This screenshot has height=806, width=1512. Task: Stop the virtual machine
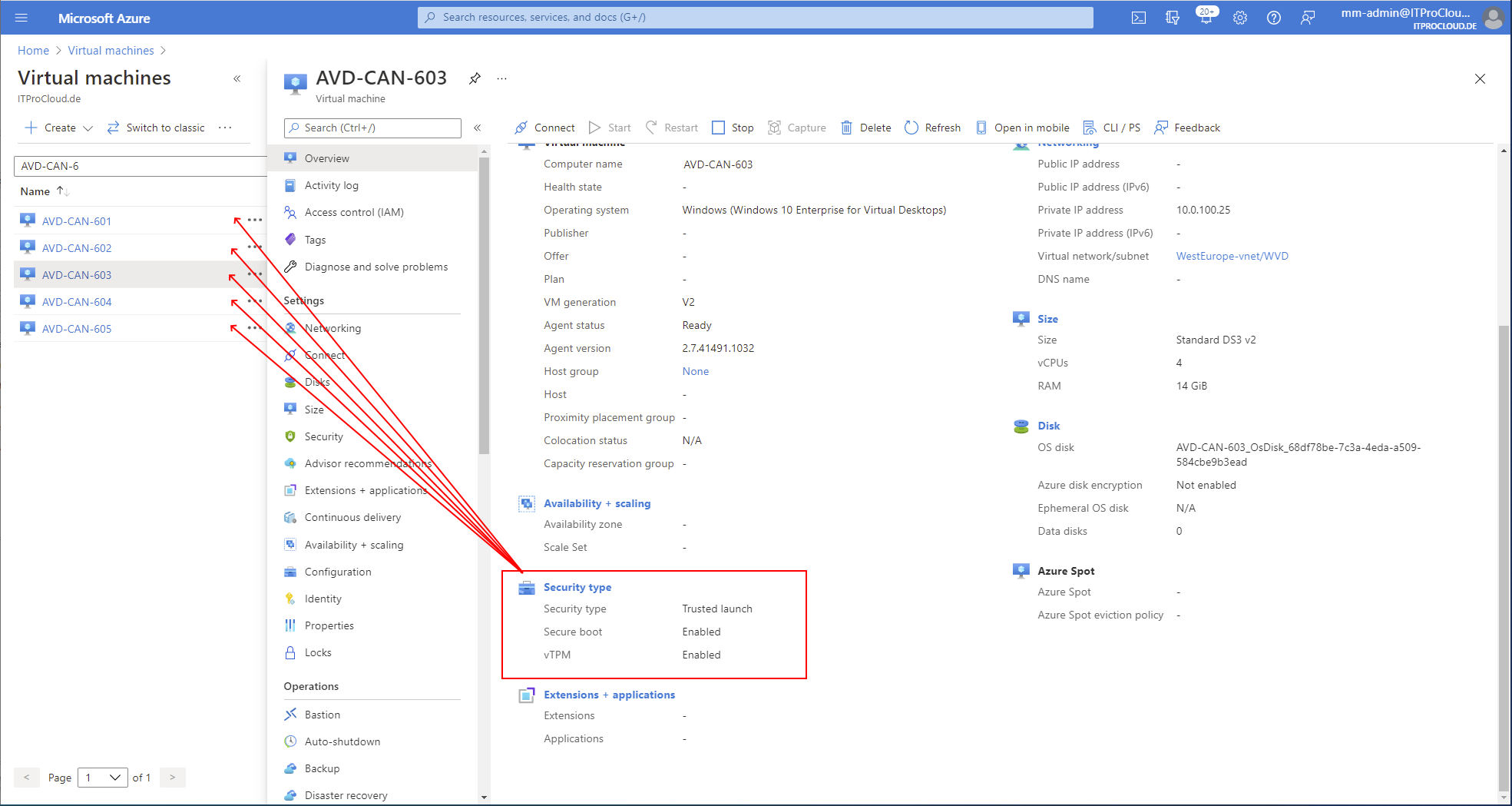click(x=733, y=128)
